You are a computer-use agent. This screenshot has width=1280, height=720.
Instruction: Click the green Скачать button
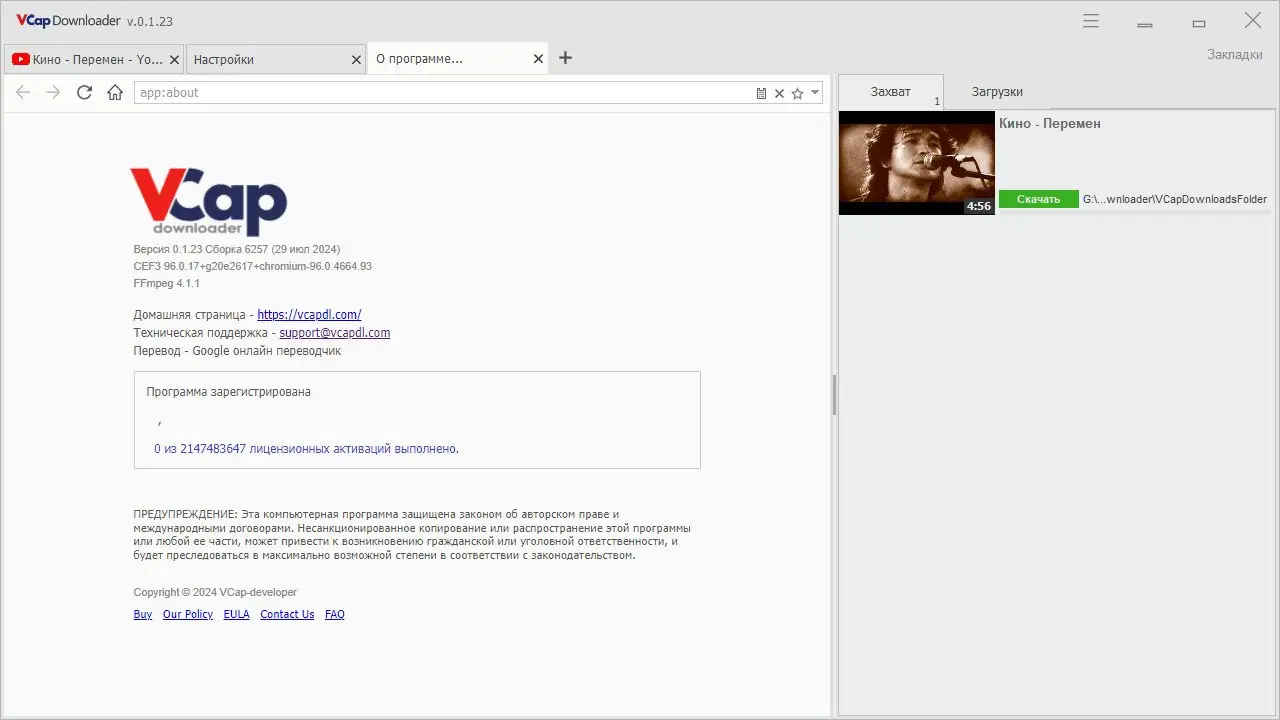pyautogui.click(x=1038, y=199)
